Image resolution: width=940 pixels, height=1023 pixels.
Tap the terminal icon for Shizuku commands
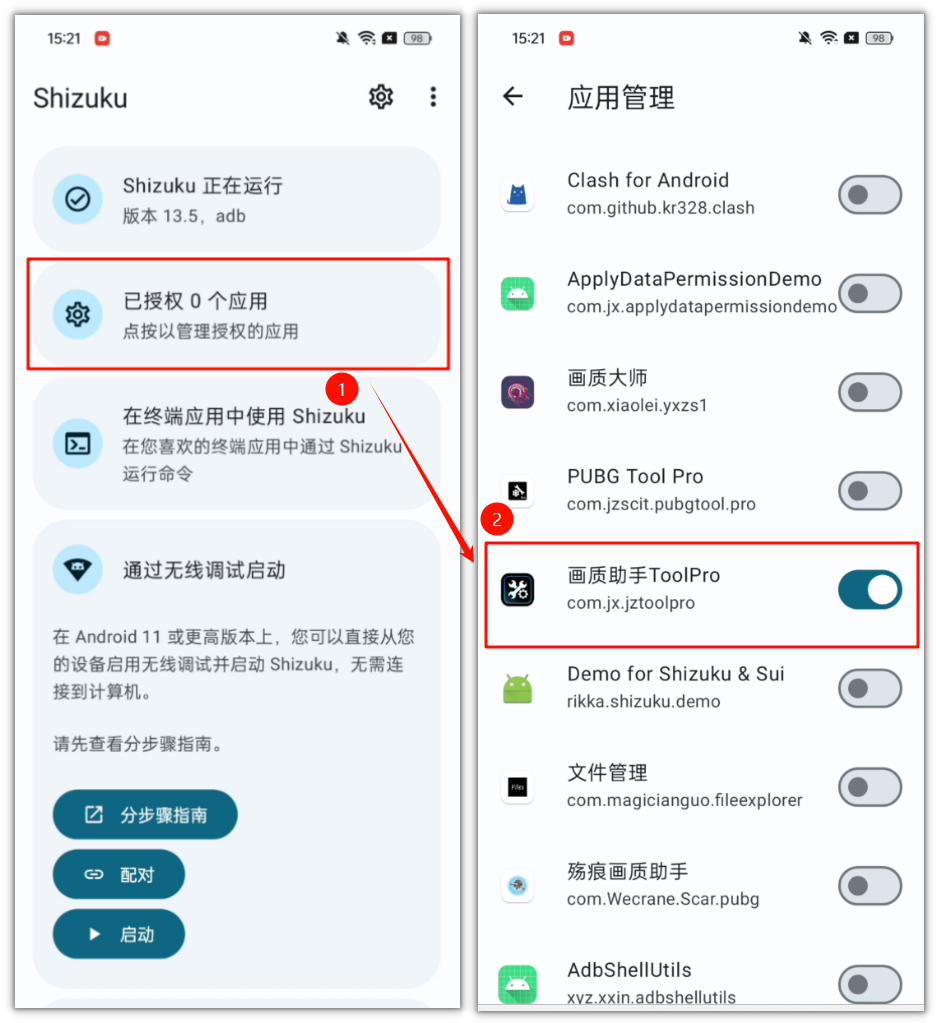pyautogui.click(x=78, y=444)
